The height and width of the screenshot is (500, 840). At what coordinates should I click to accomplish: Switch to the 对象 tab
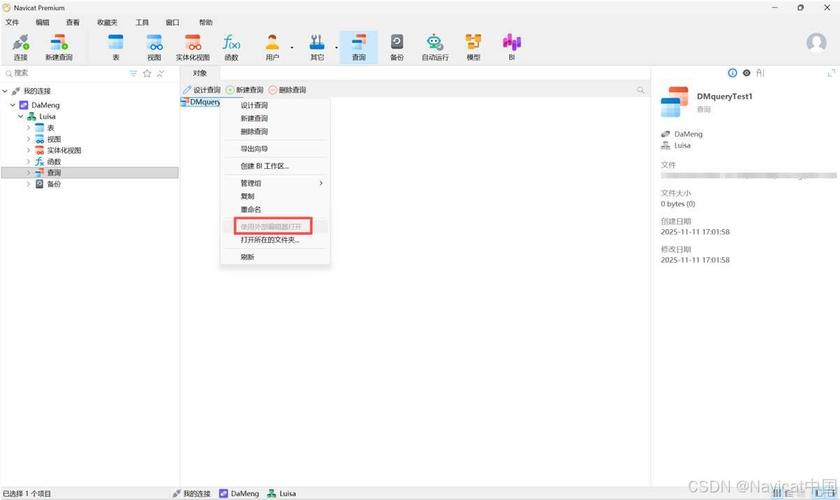[200, 73]
